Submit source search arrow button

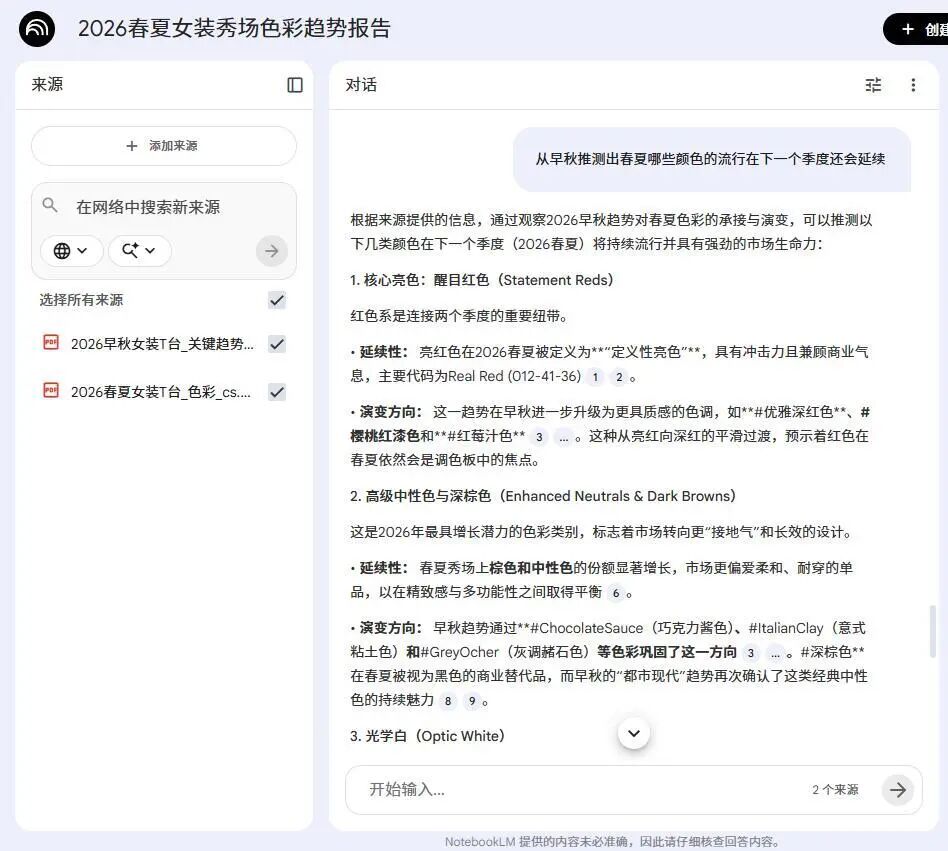[271, 250]
